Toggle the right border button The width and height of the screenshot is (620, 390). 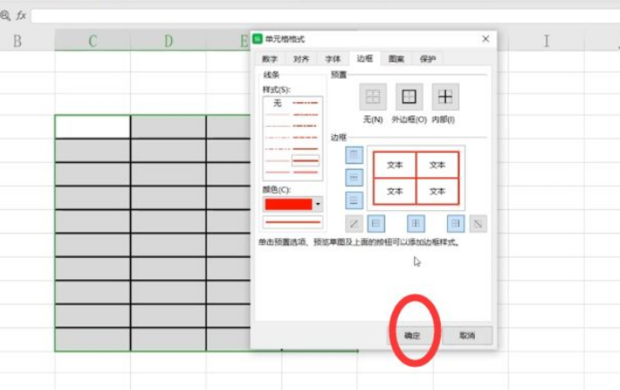coord(456,224)
